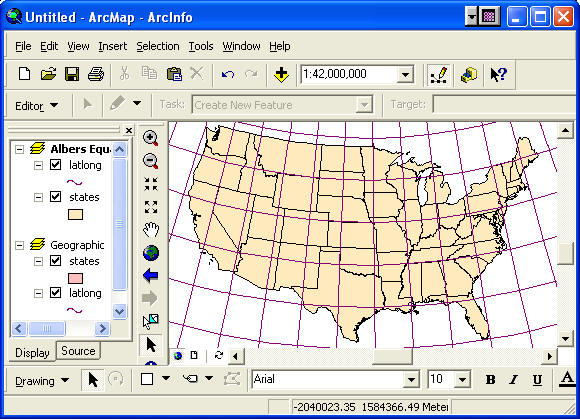Open the Editor Toolbar icon
The width and height of the screenshot is (580, 419).
[439, 75]
